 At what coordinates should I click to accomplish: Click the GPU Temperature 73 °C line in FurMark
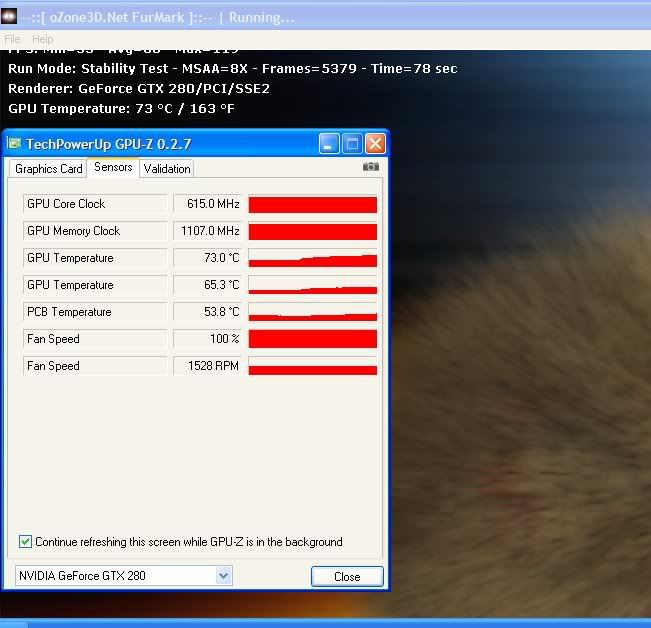[x=121, y=108]
